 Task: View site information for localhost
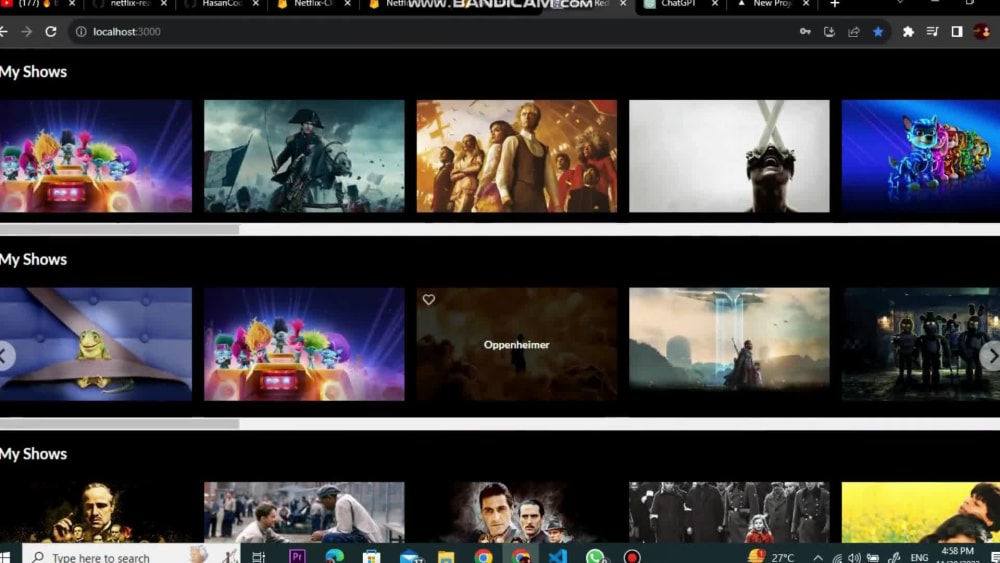(81, 31)
